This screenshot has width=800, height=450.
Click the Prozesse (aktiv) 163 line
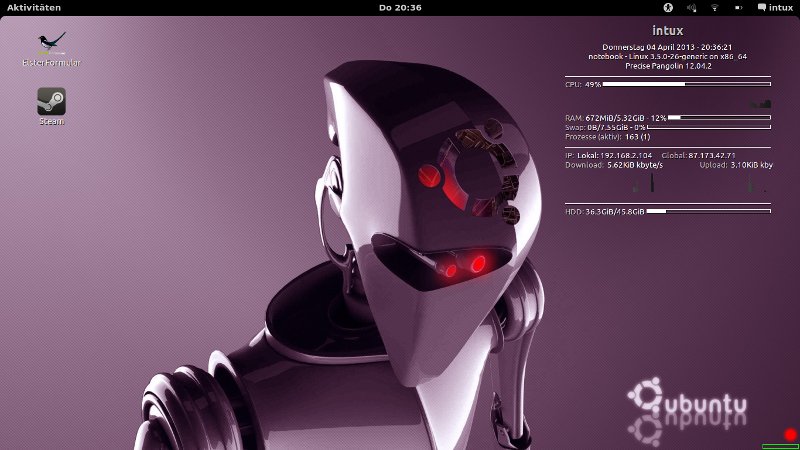608,137
